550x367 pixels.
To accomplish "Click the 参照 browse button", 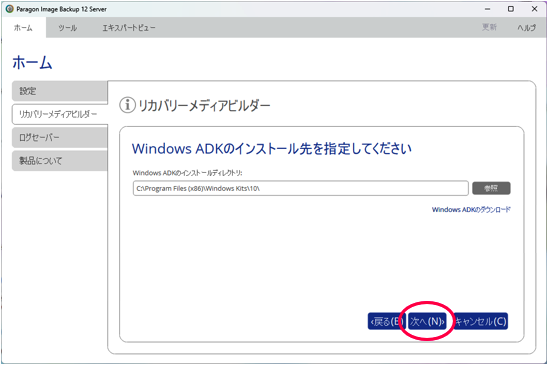I will pyautogui.click(x=491, y=188).
